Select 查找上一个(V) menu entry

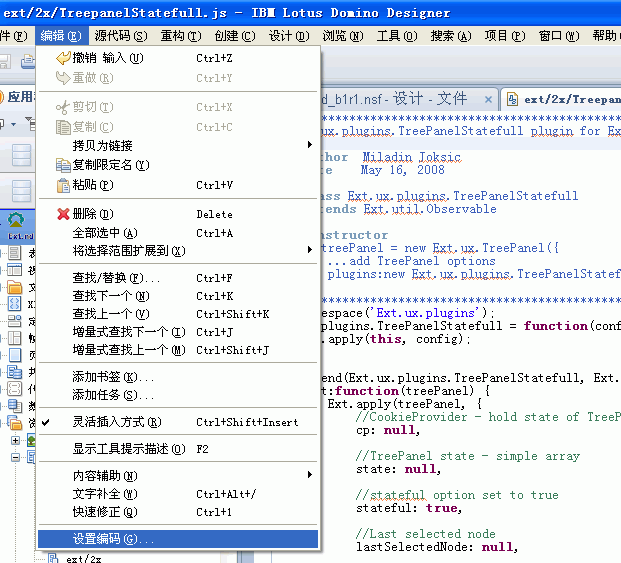coord(178,314)
